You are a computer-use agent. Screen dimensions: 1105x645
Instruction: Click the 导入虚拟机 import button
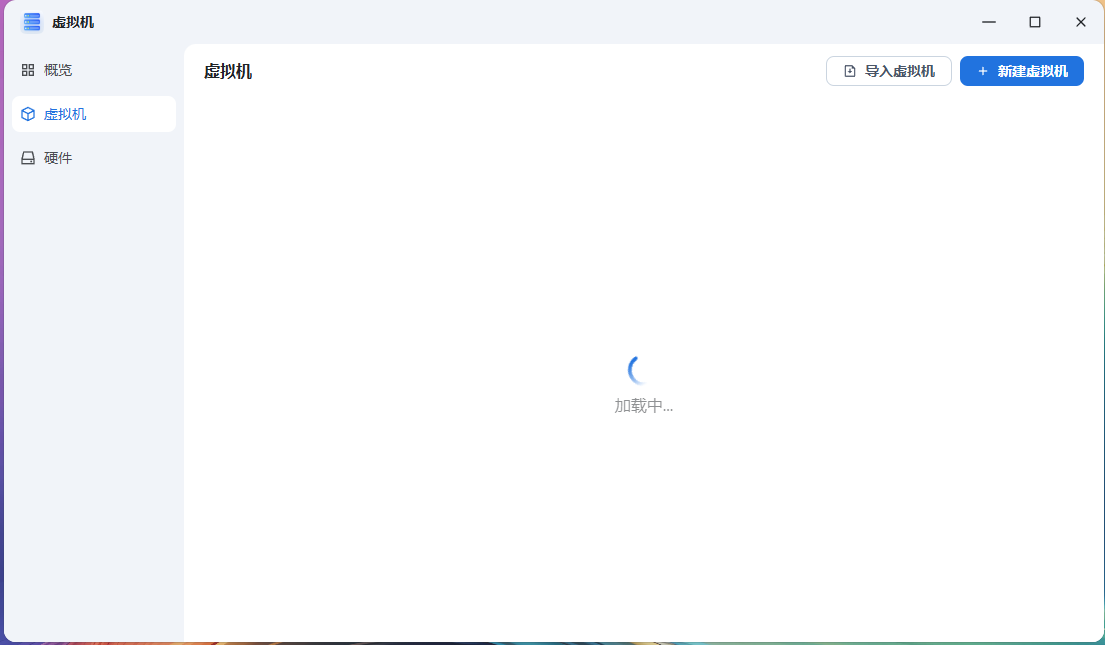pos(888,70)
